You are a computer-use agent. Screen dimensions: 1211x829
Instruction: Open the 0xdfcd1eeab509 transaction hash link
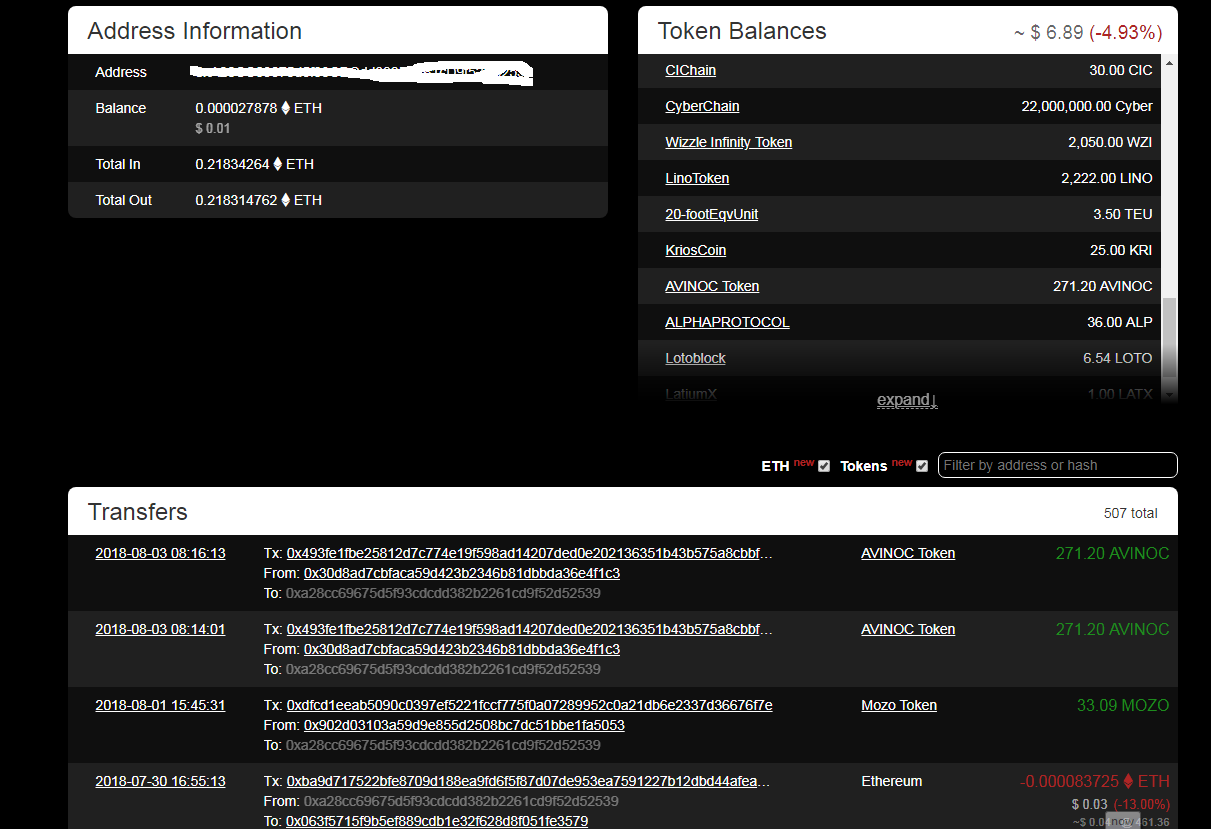point(529,705)
